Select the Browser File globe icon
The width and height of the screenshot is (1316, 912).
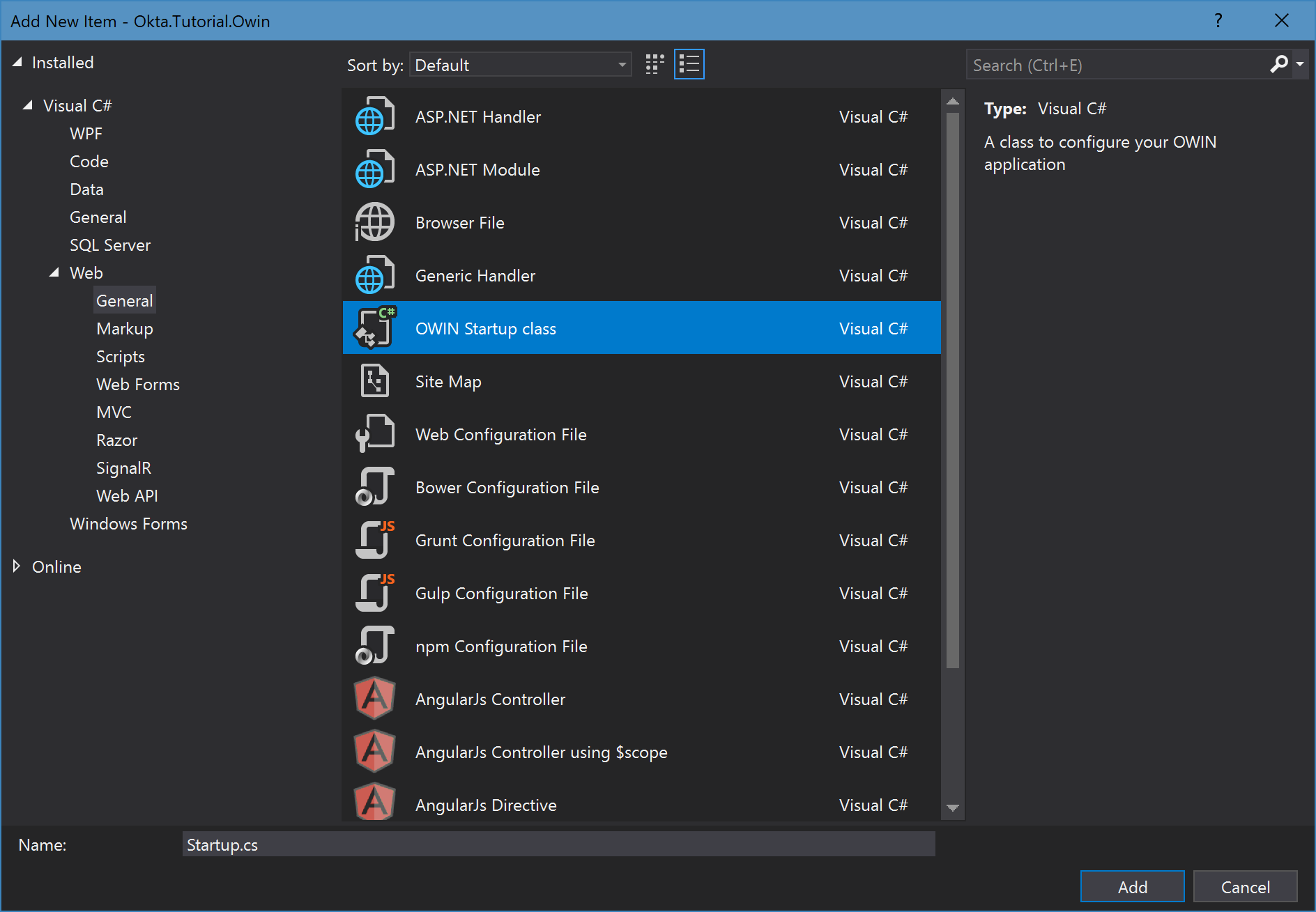[x=374, y=223]
